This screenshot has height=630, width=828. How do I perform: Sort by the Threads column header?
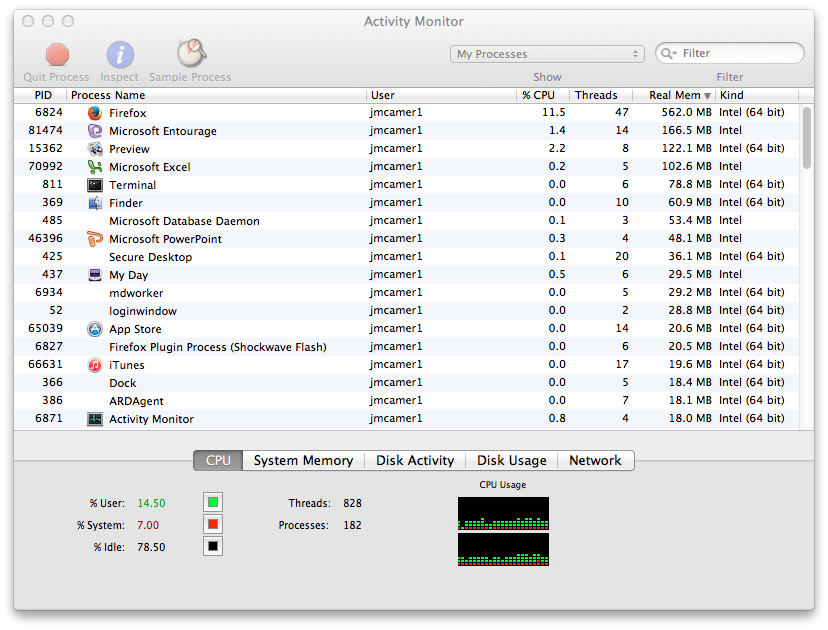[x=600, y=95]
